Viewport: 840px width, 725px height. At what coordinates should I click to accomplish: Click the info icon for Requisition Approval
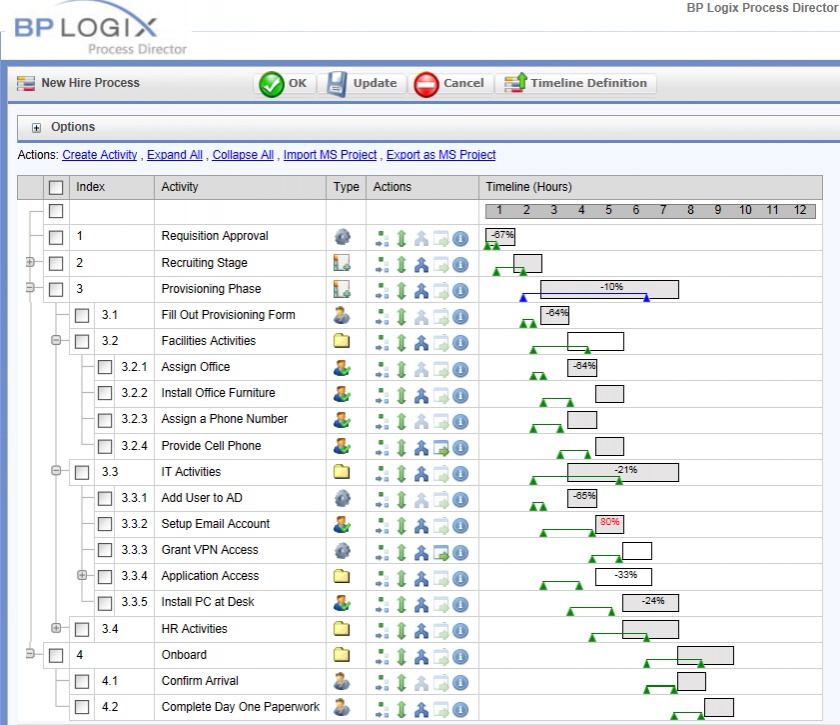coord(460,238)
